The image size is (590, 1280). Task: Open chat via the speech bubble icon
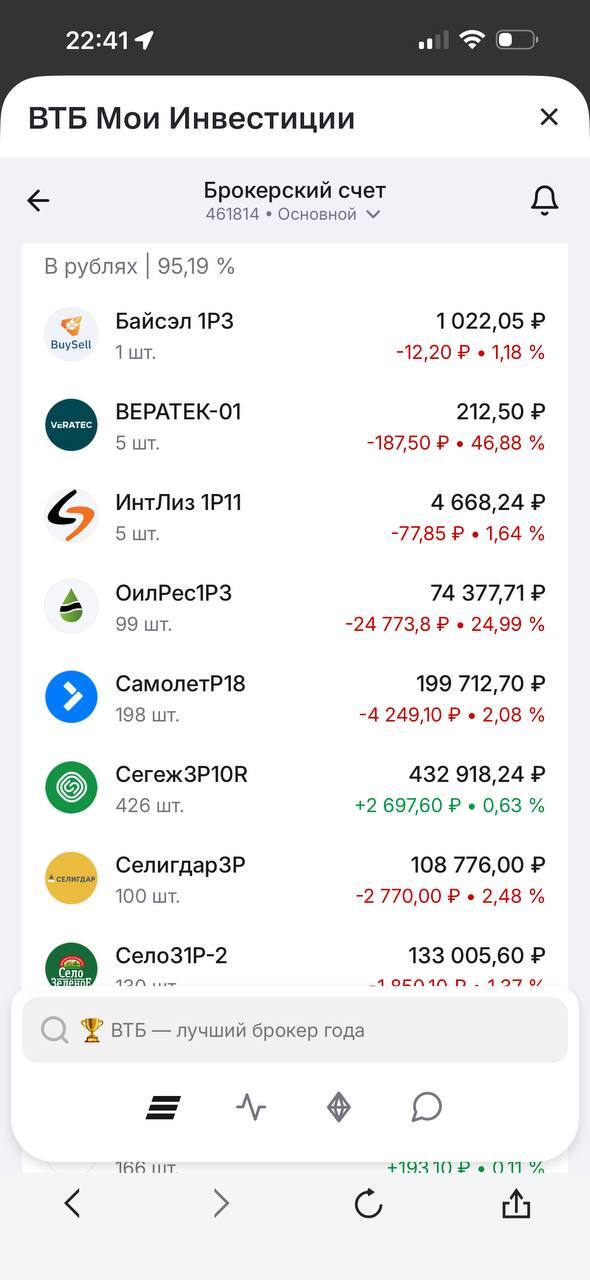[427, 1107]
